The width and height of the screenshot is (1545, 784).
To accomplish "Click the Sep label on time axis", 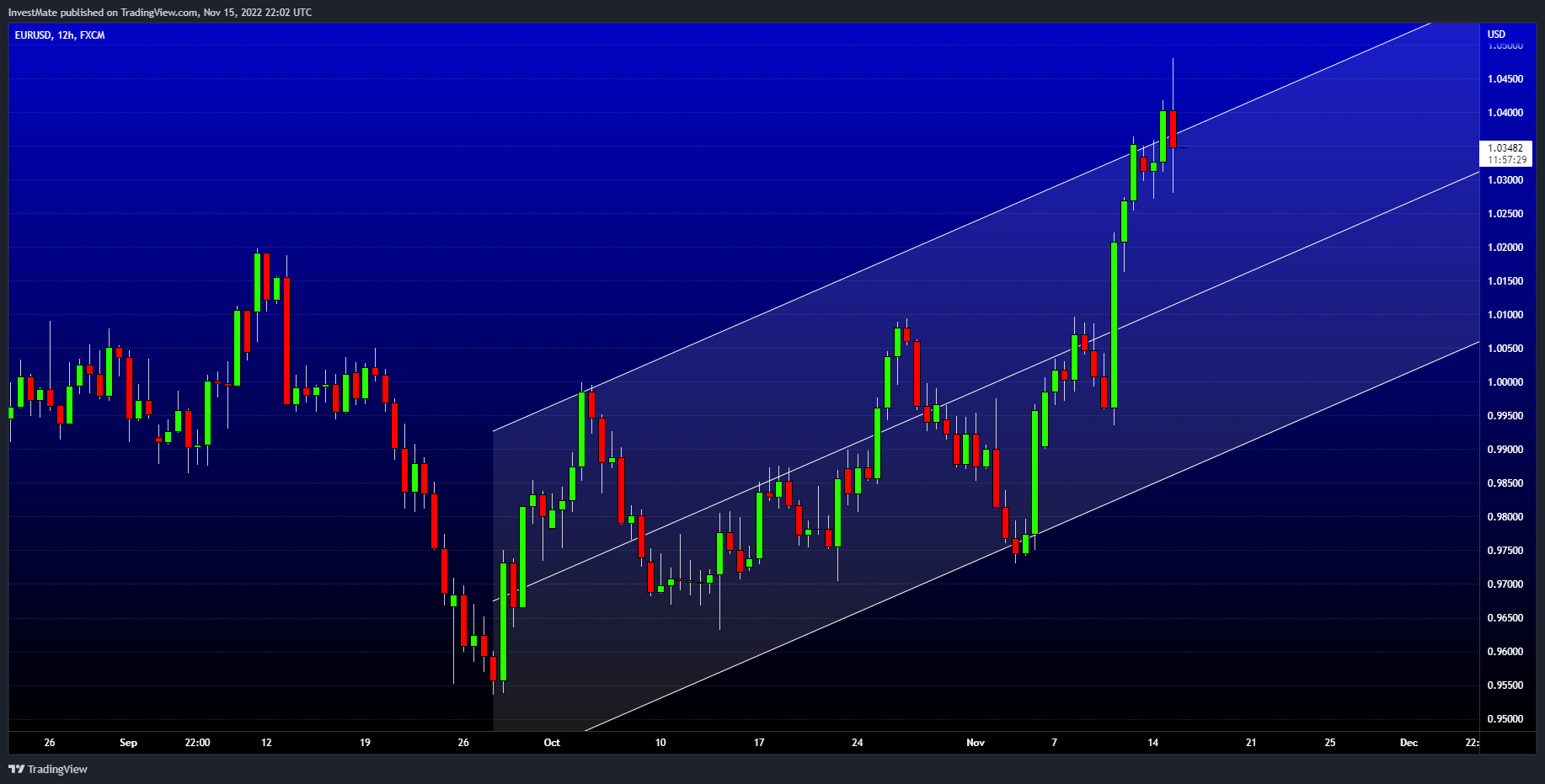I will pyautogui.click(x=128, y=743).
